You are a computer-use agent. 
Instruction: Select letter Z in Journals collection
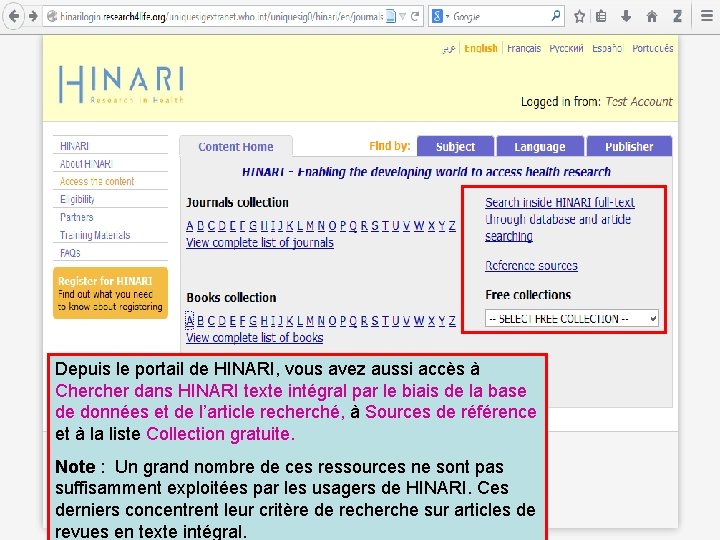pyautogui.click(x=452, y=226)
